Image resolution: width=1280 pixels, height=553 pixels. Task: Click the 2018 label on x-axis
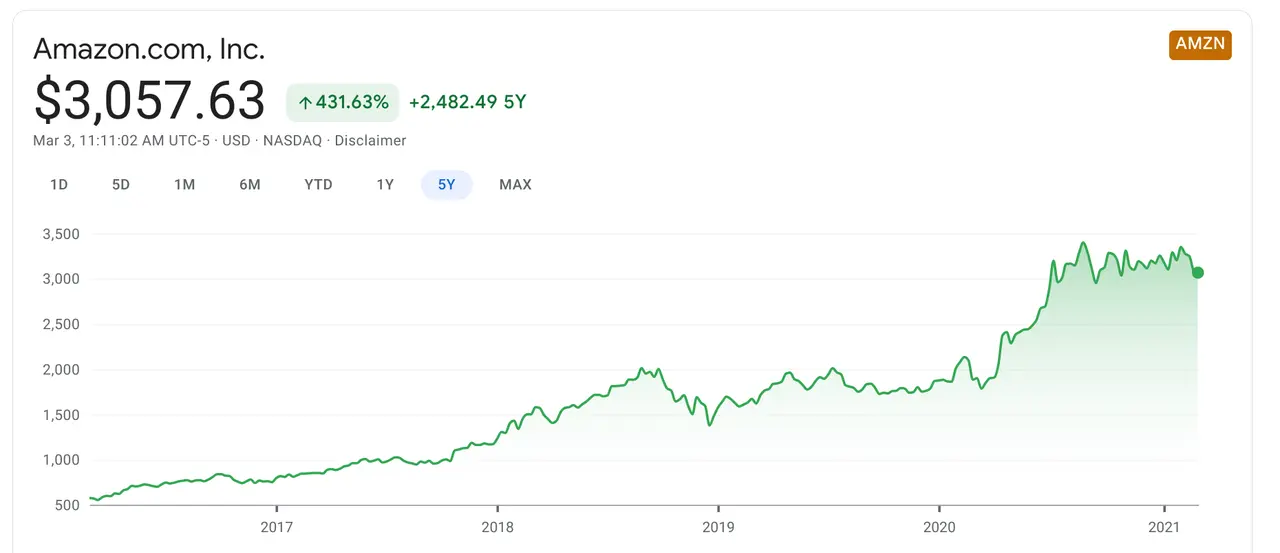[497, 526]
